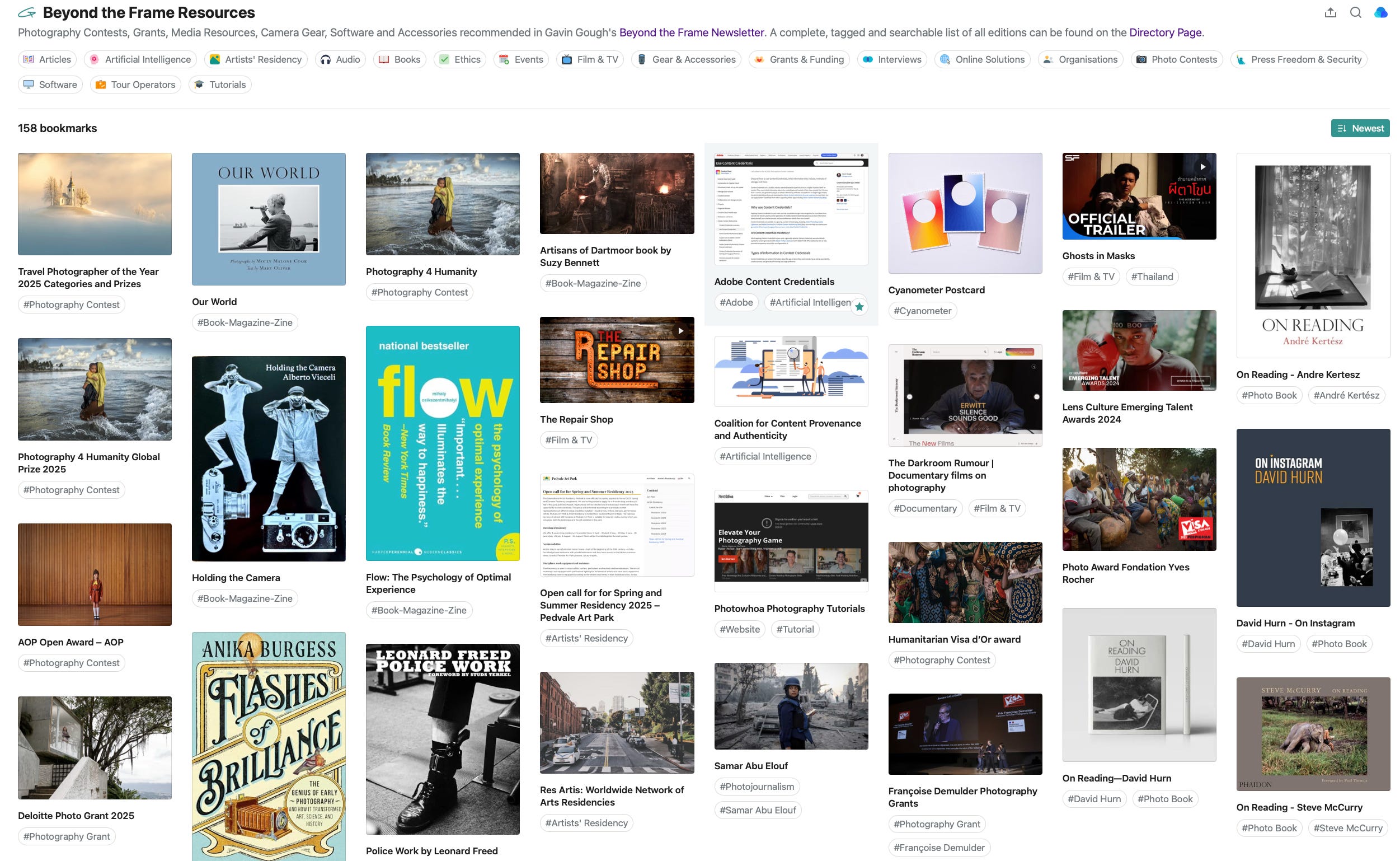Open Photowhoa Photography Tutorials title
1400x861 pixels.
coord(789,609)
